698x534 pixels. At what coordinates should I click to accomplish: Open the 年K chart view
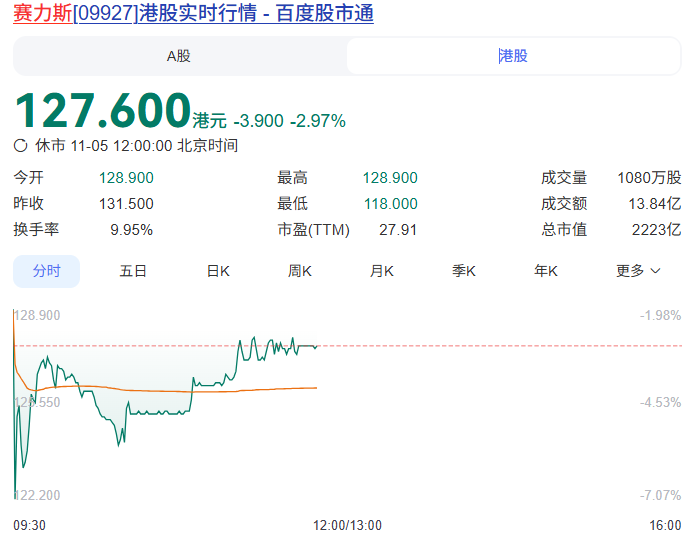545,271
